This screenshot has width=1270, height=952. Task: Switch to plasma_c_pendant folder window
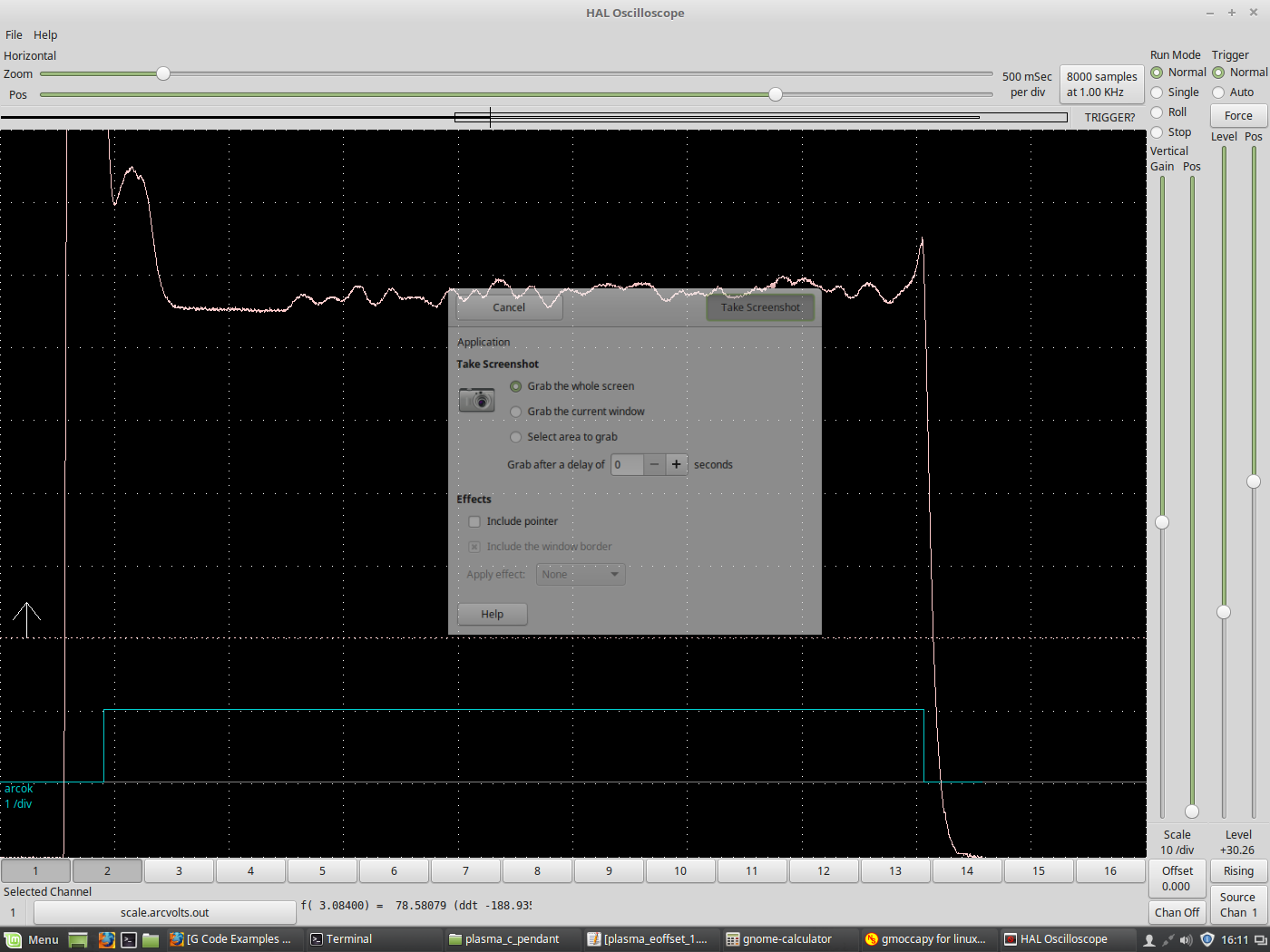point(512,939)
